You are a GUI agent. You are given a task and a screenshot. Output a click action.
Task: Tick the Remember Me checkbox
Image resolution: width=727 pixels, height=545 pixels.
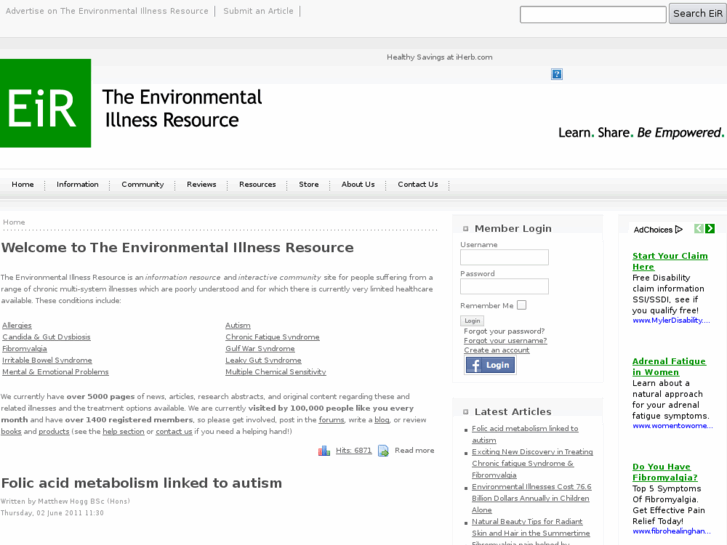tap(521, 305)
